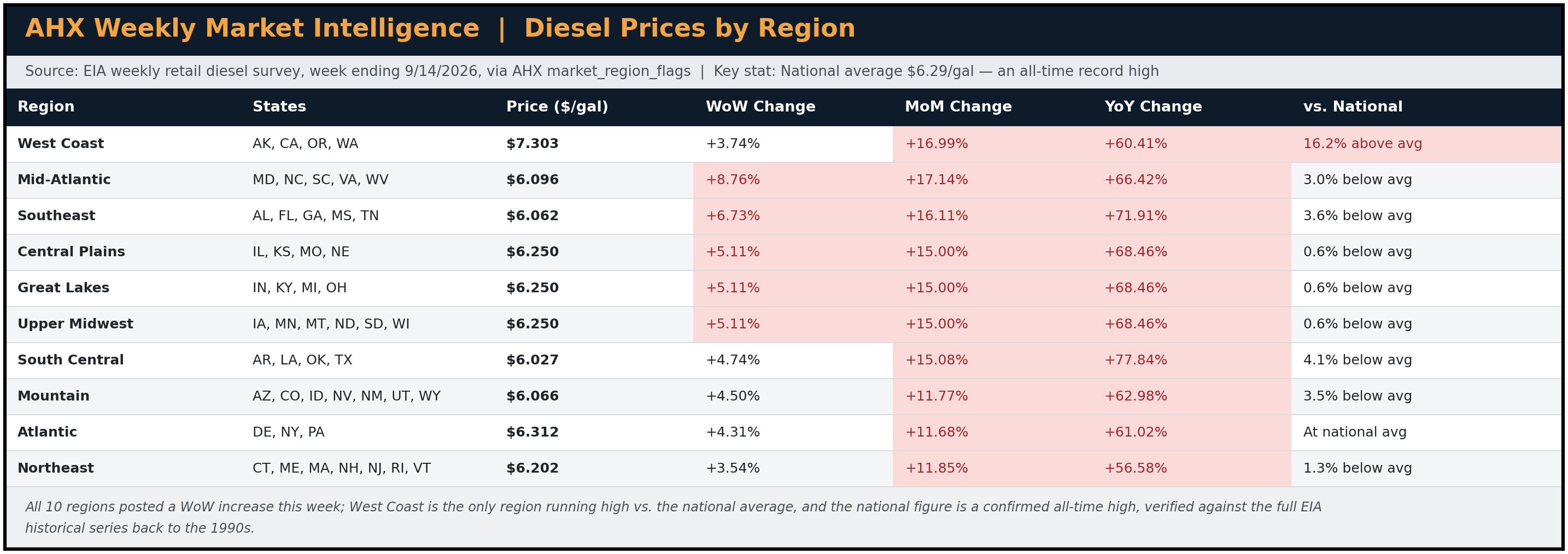Select Northeast price $6.202
1568x554 pixels.
click(532, 468)
